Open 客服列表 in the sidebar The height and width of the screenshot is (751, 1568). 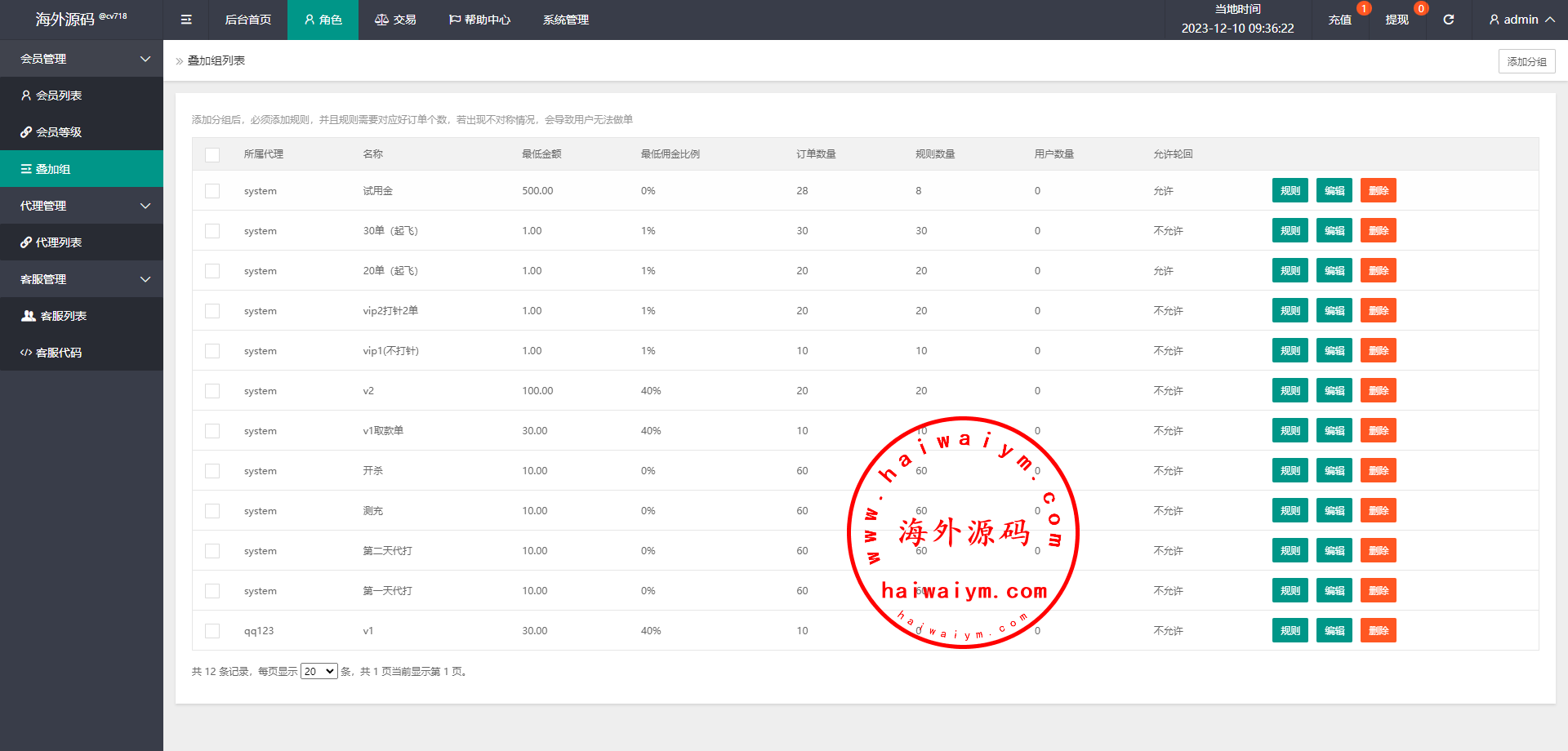63,316
